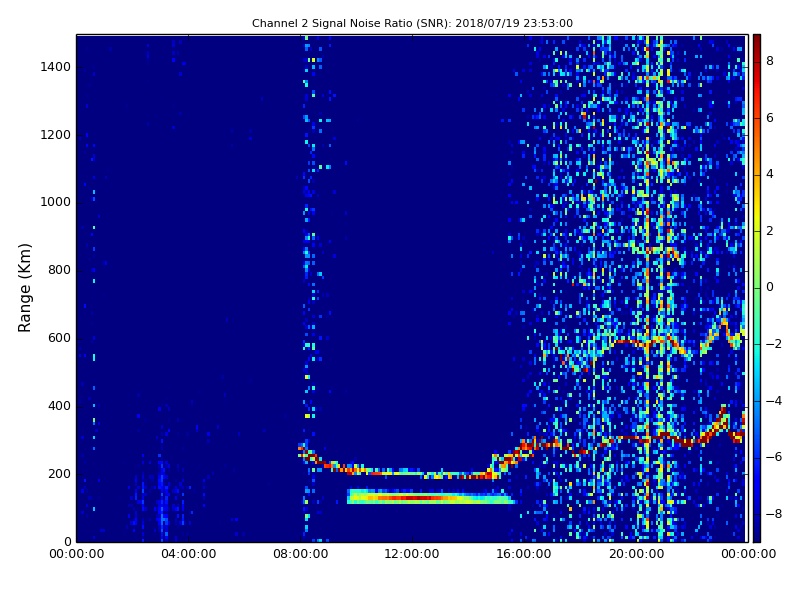800x600 pixels.
Task: Click the x-axis time label 20:00:00
Action: (x=636, y=554)
